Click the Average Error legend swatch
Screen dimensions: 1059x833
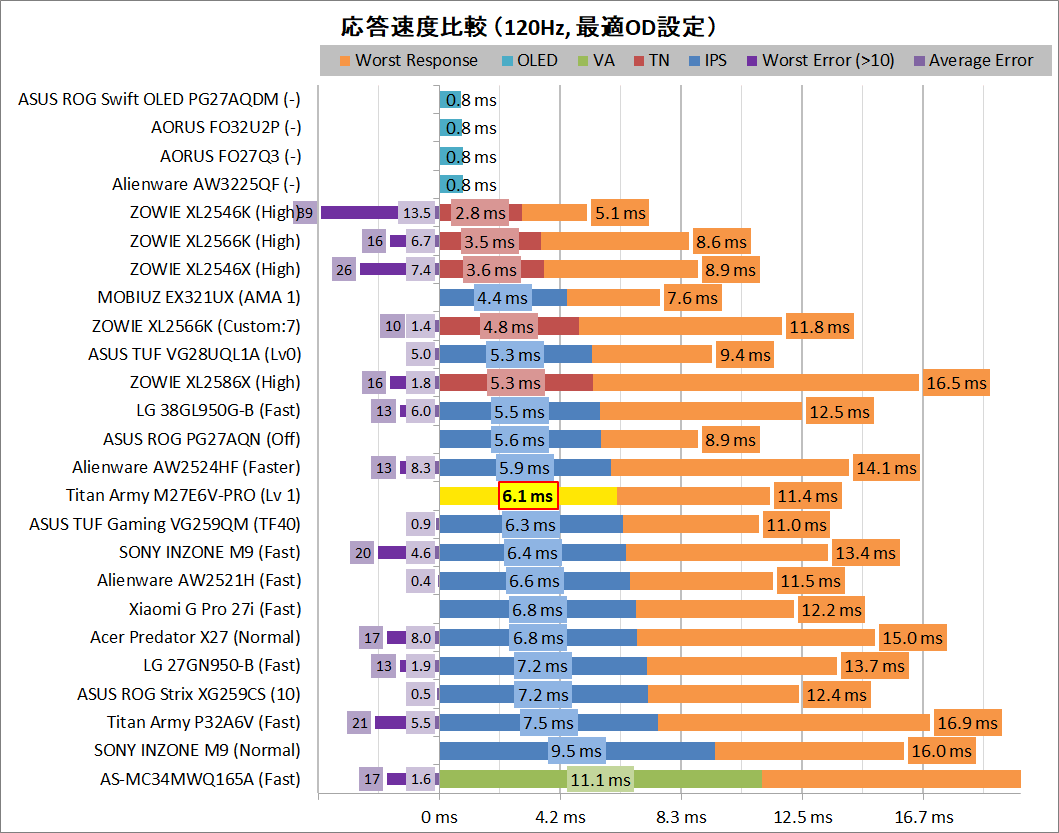(x=919, y=61)
